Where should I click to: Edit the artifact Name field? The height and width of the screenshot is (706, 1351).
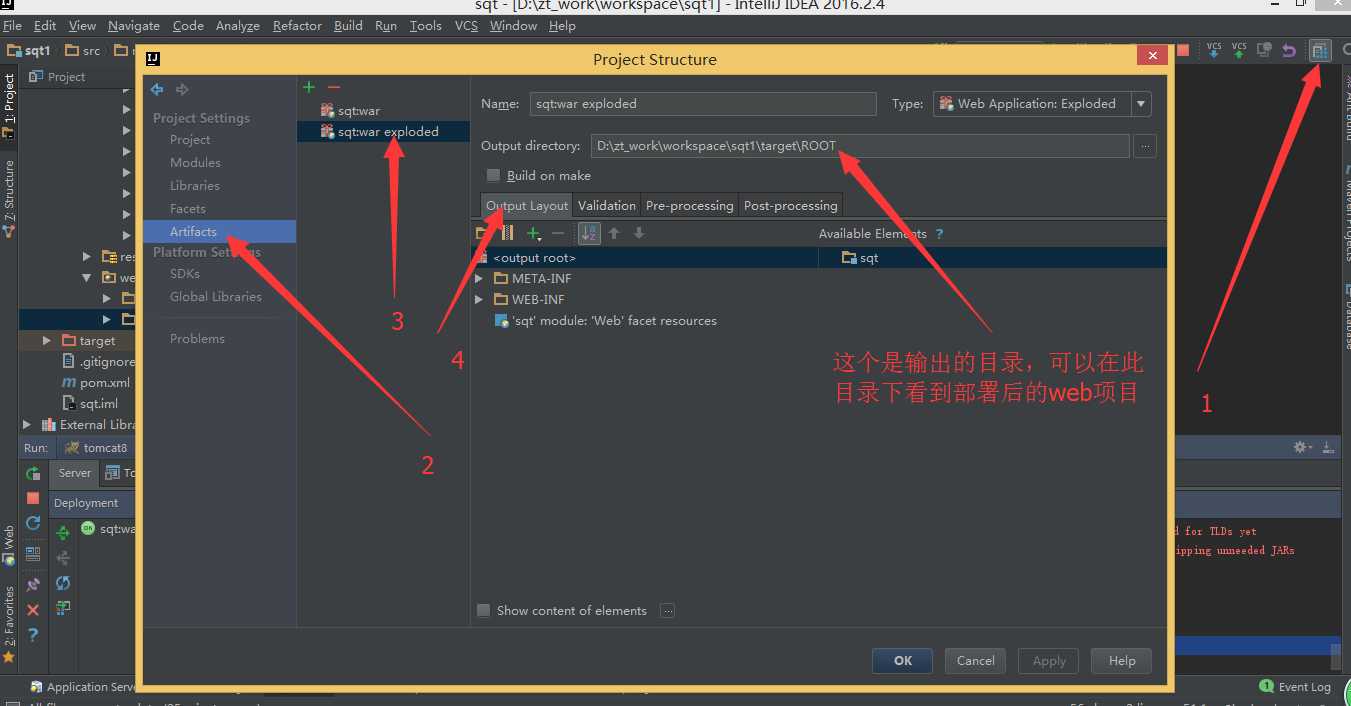point(703,103)
